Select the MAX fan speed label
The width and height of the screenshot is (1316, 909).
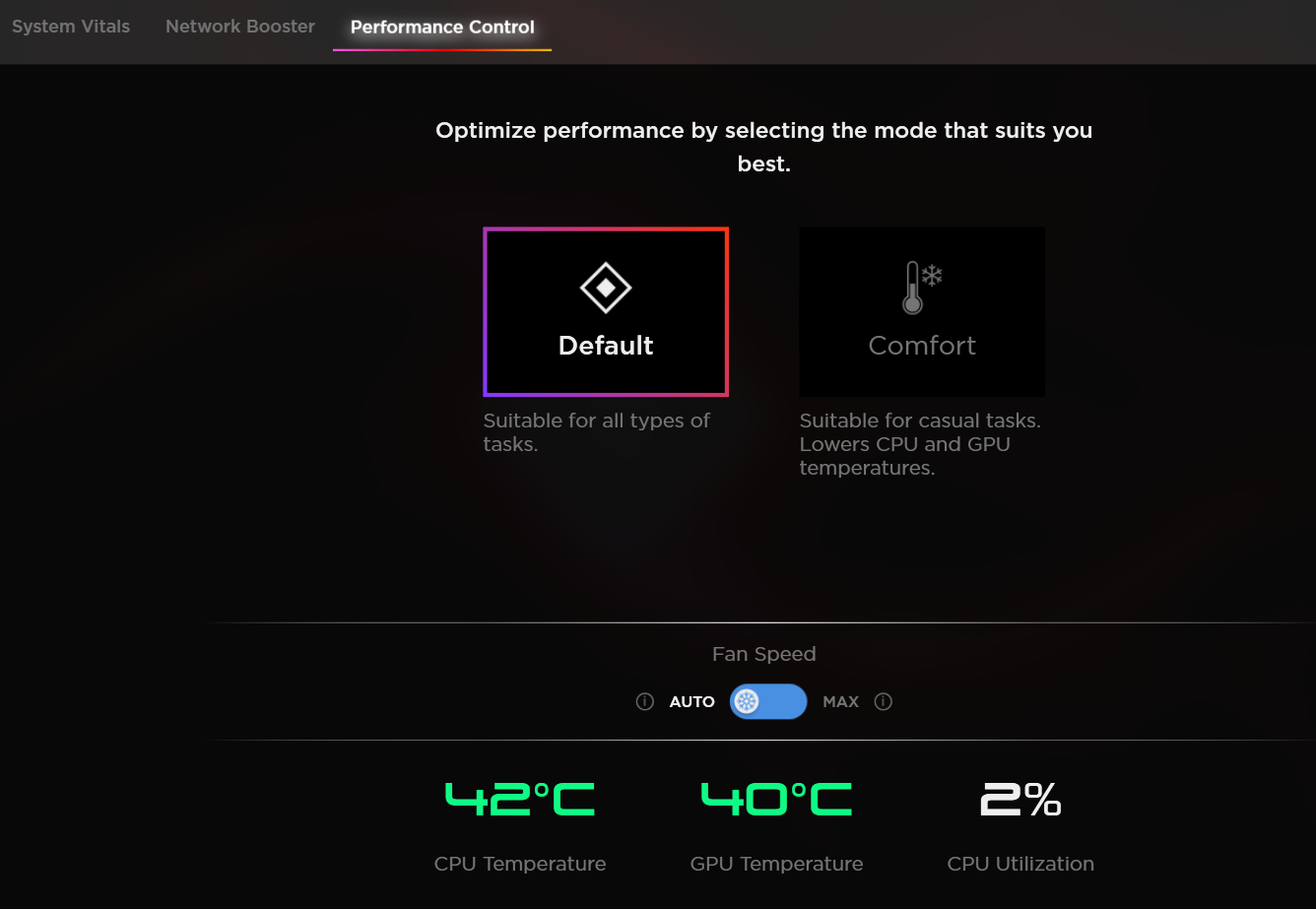[841, 702]
